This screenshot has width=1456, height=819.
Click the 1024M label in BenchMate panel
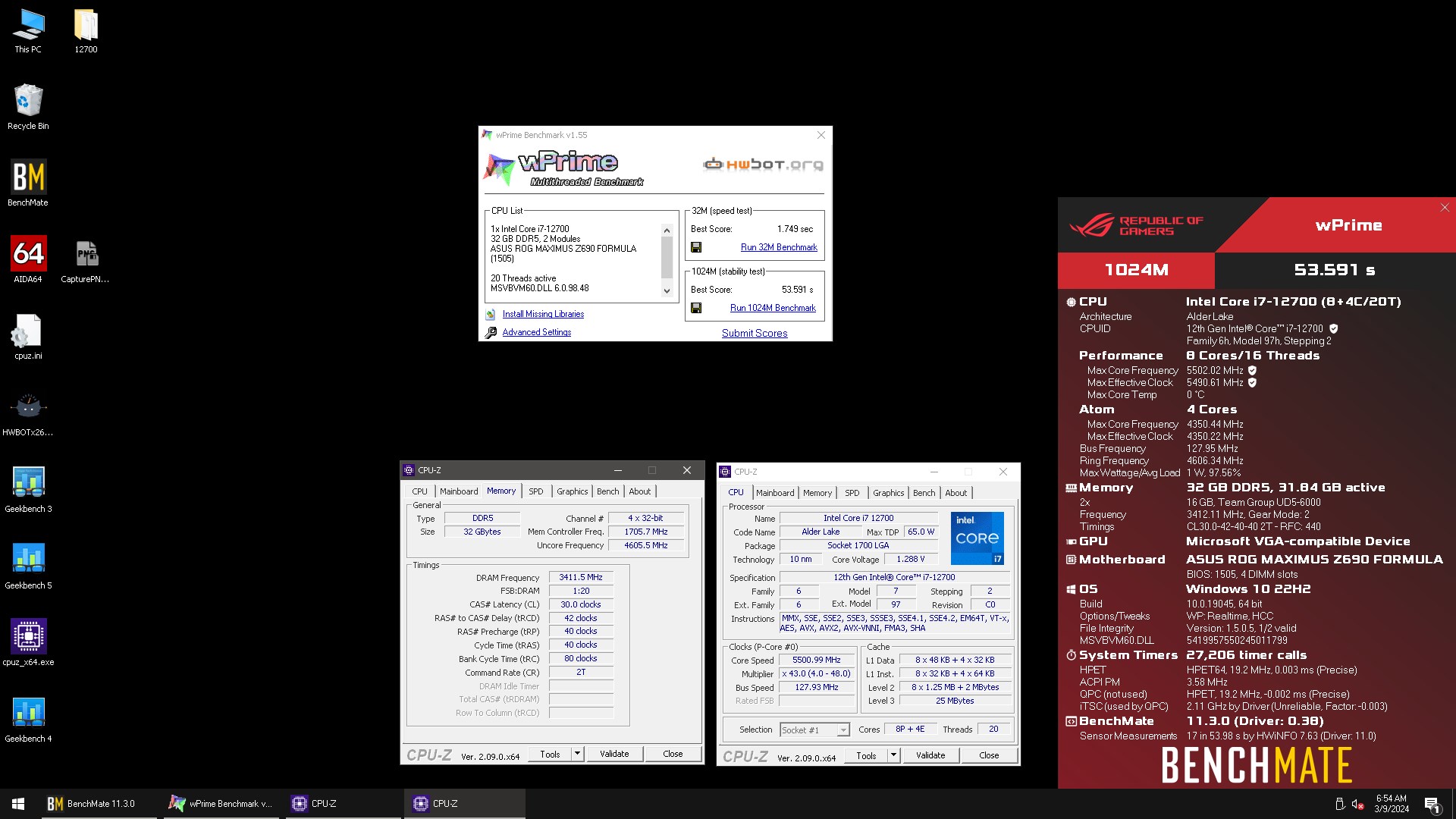[1136, 270]
